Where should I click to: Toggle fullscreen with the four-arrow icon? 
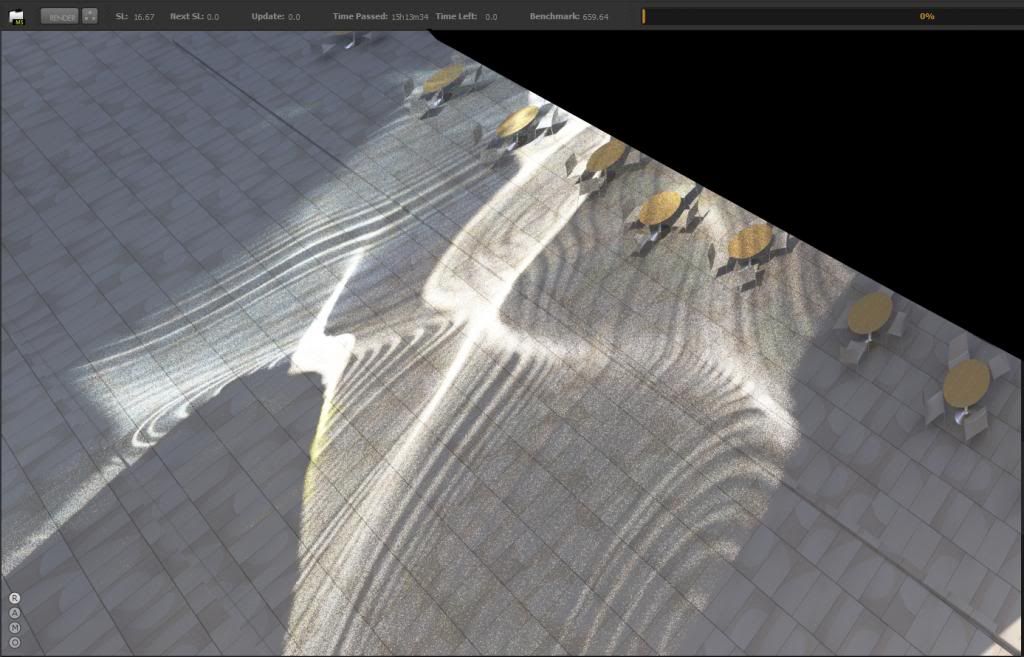[90, 16]
